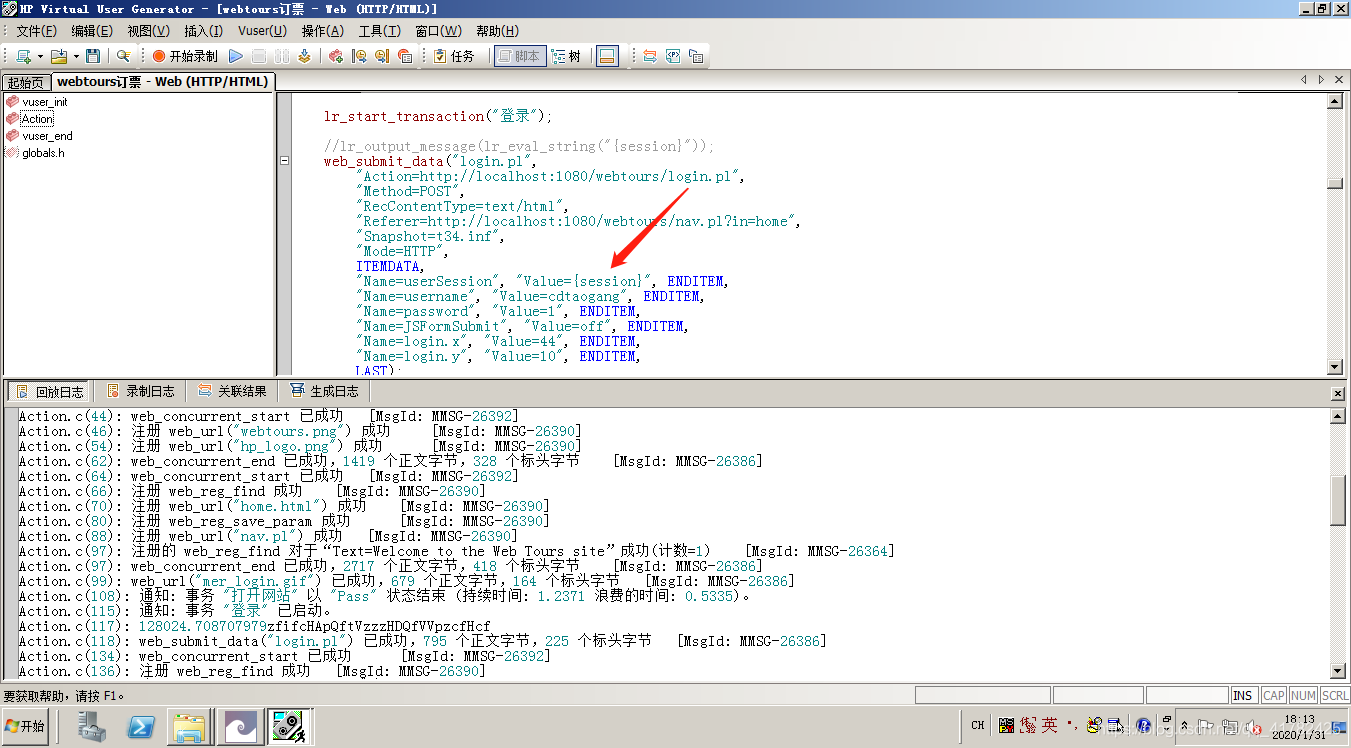Open dropdown arrow beside New Script icon
The width and height of the screenshot is (1351, 748).
pos(41,57)
